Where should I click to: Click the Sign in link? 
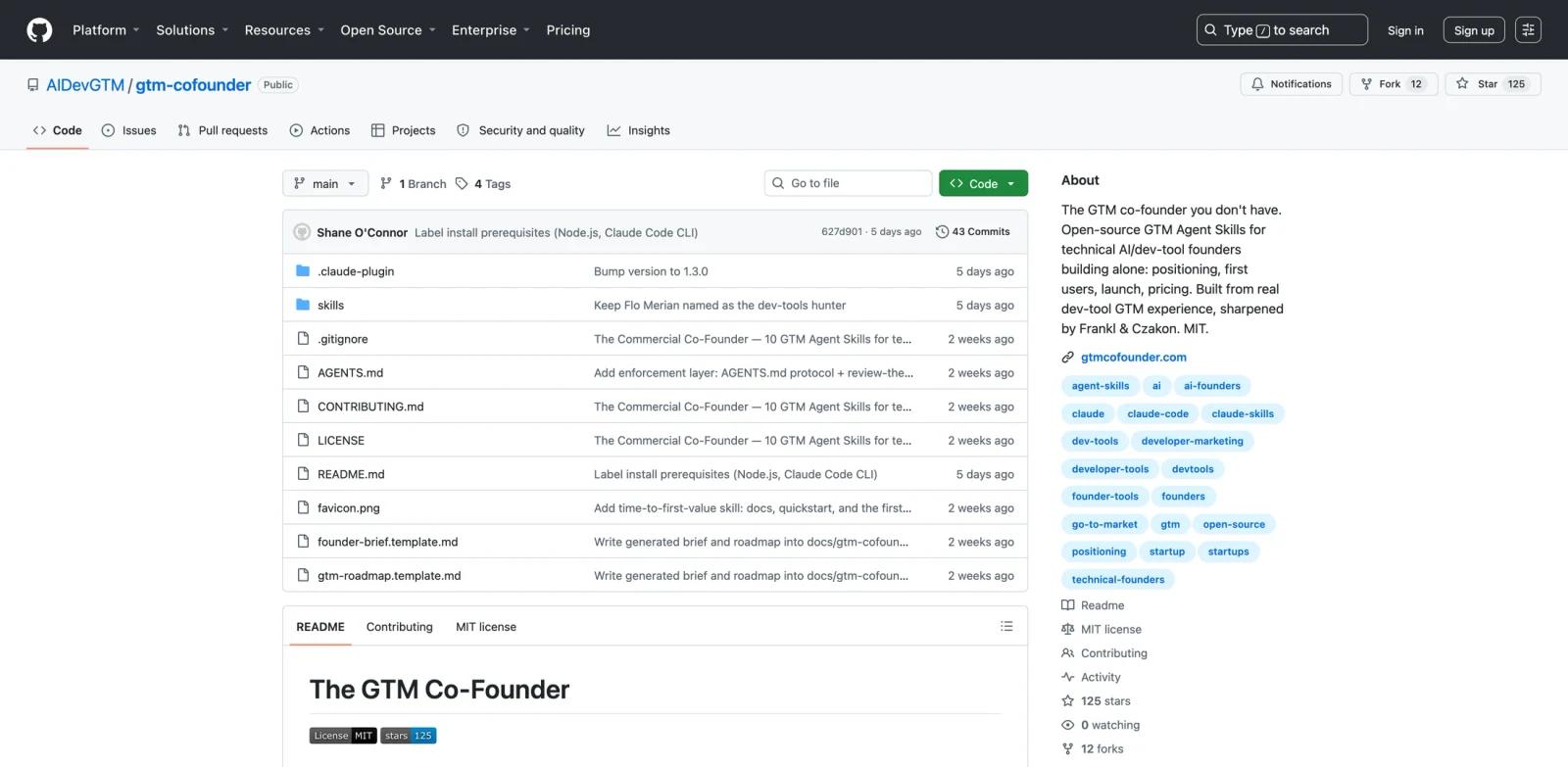[x=1405, y=30]
